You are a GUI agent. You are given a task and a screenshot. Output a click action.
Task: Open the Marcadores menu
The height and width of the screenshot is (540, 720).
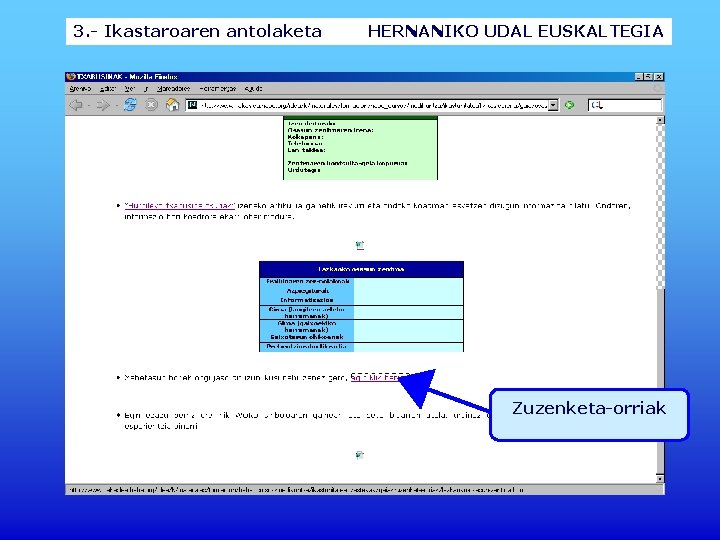(174, 89)
